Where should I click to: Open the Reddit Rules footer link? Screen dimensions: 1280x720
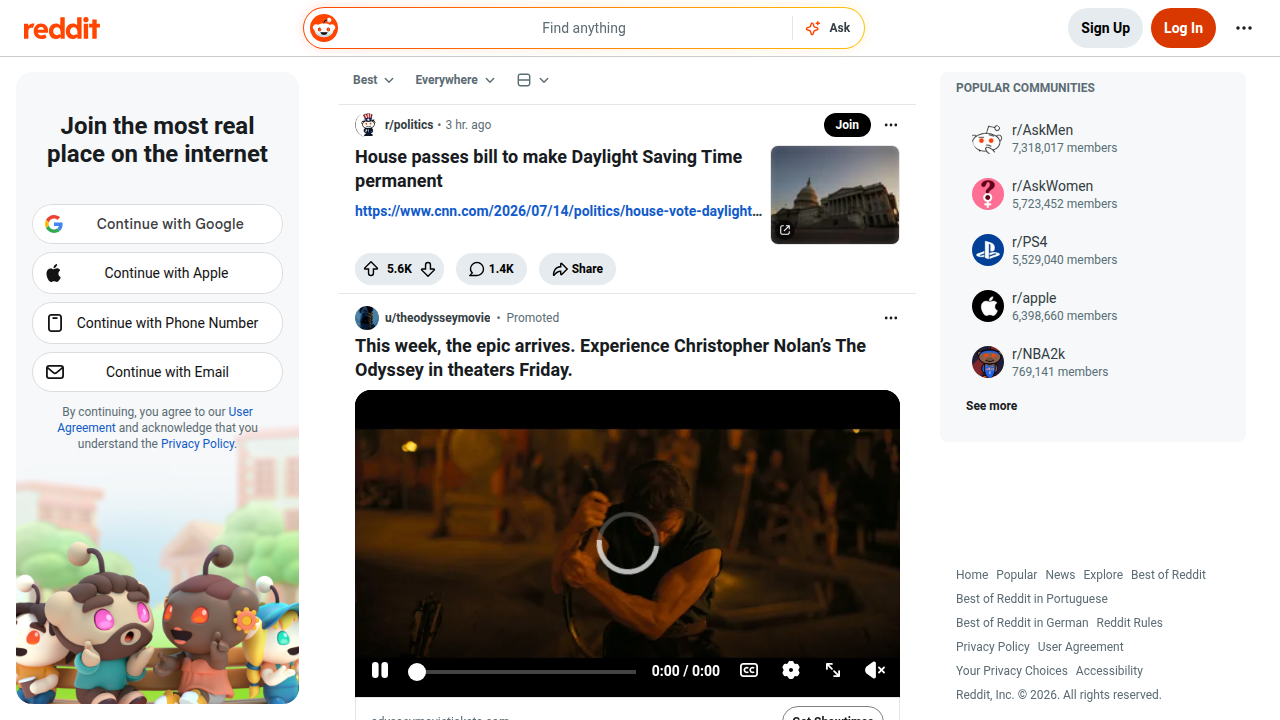point(1130,623)
